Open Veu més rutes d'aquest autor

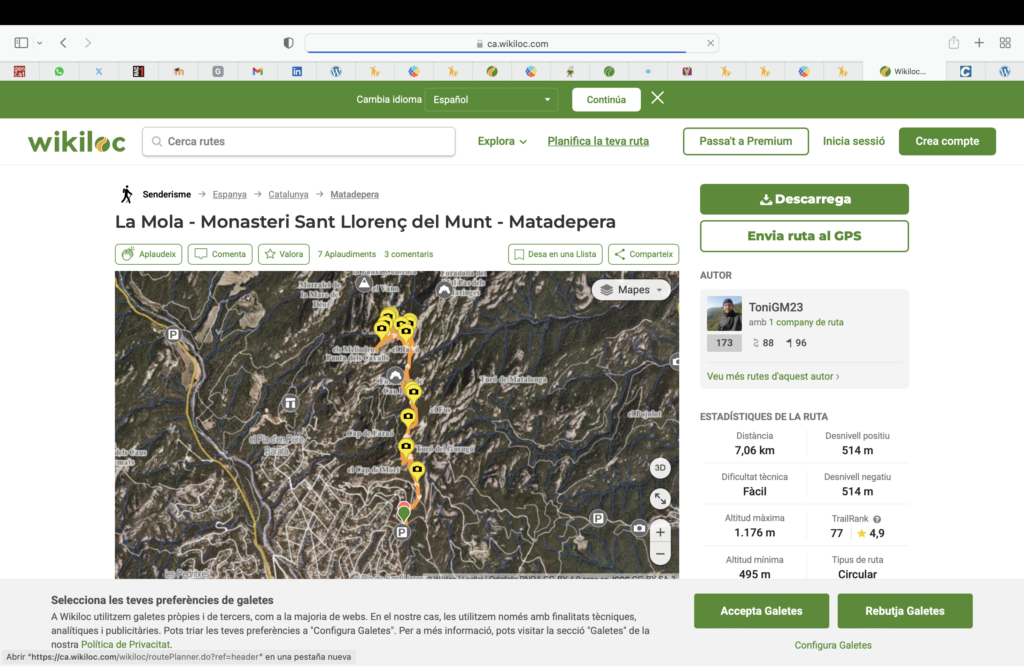pyautogui.click(x=773, y=376)
